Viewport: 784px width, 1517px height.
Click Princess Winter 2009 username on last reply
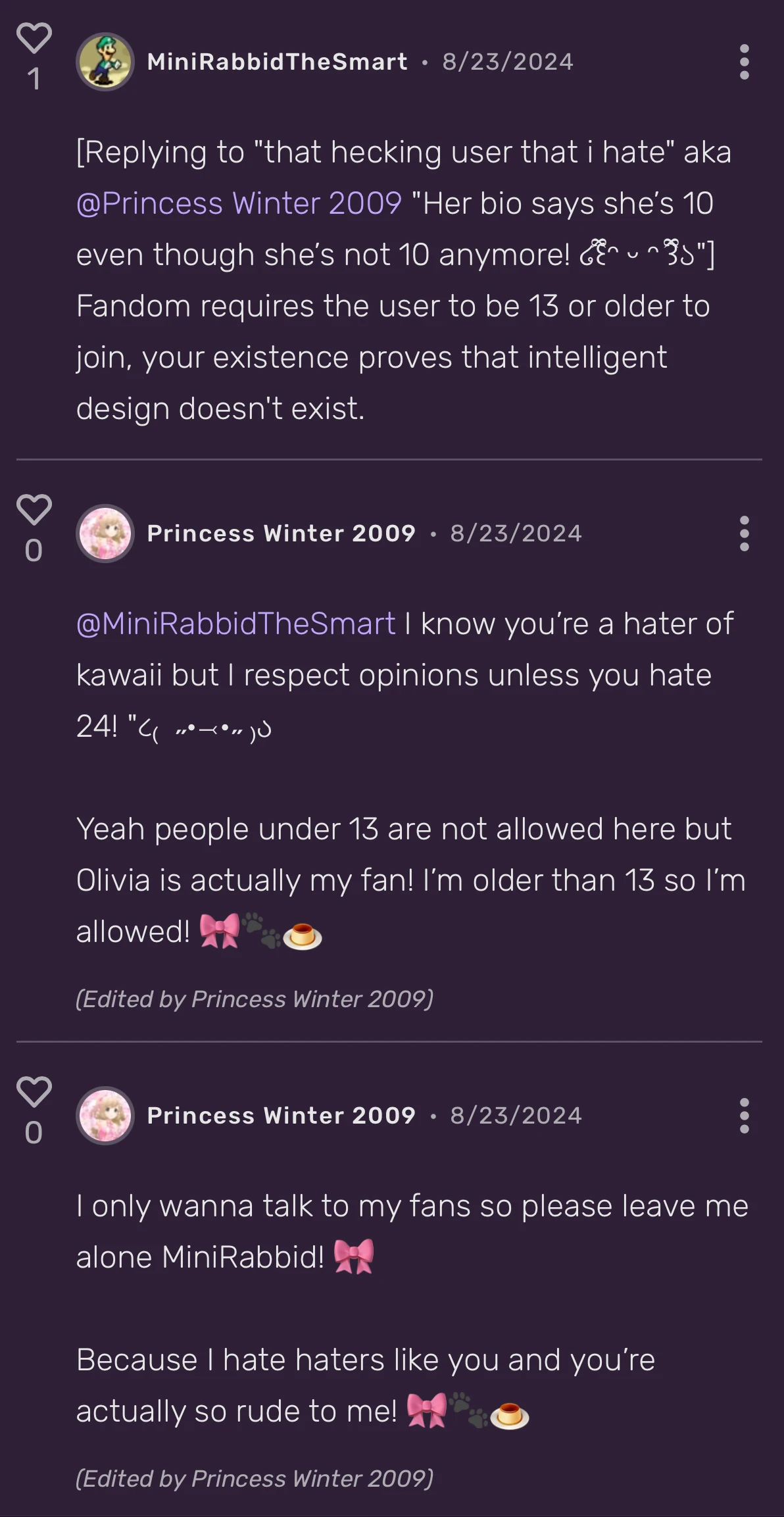281,1116
